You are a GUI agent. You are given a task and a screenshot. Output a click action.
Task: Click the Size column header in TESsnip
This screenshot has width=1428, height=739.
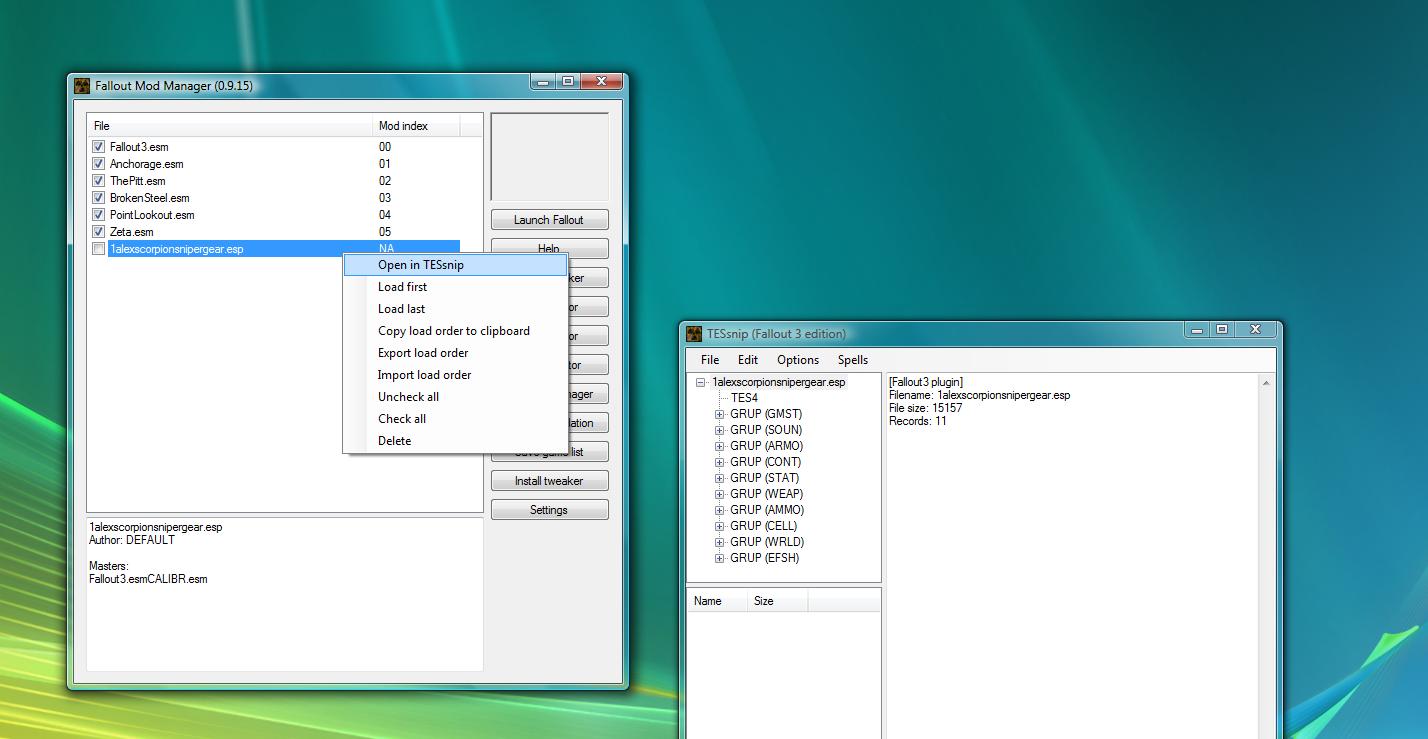(x=778, y=601)
